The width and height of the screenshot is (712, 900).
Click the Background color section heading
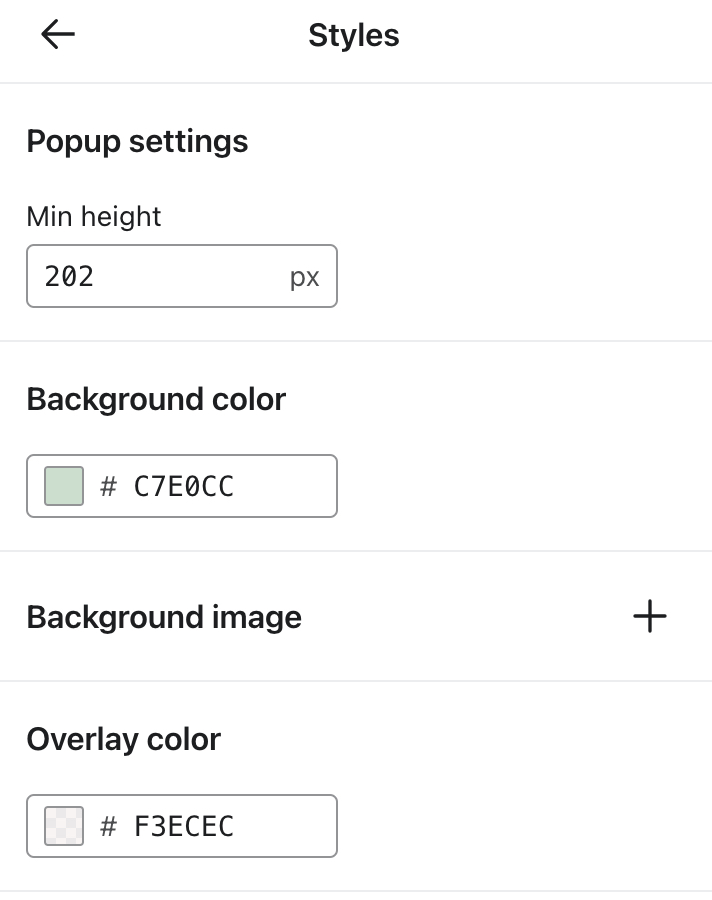[x=156, y=399]
